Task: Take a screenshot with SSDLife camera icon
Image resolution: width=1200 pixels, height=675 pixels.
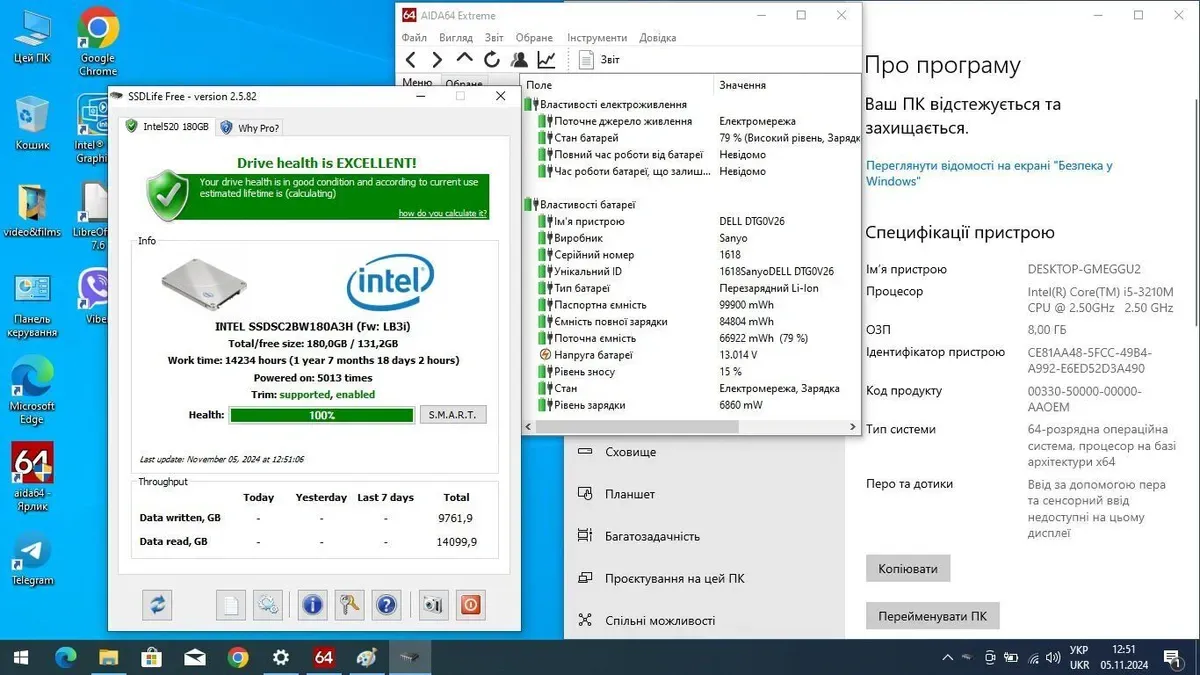Action: (x=433, y=605)
